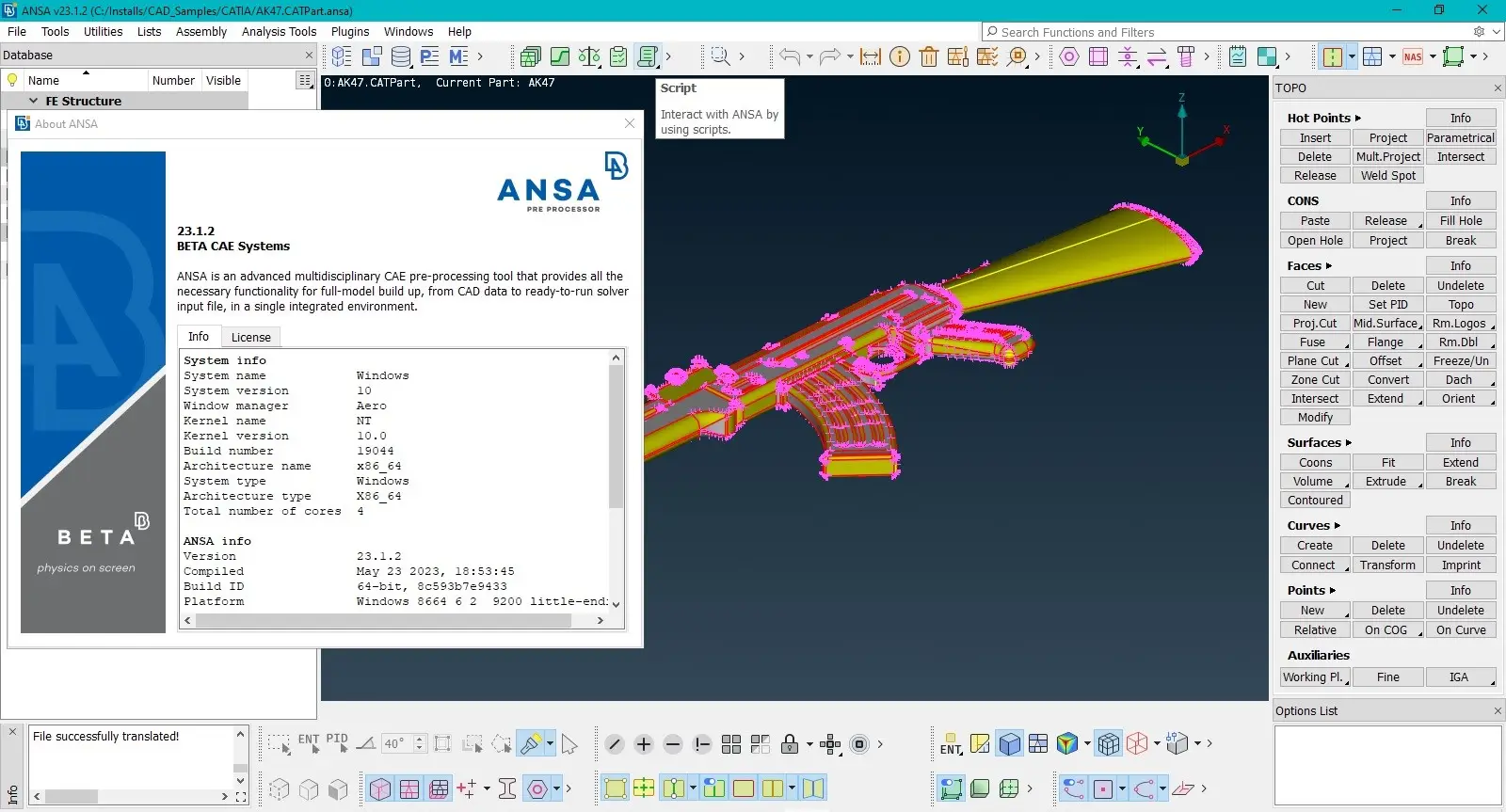1506x812 pixels.
Task: Open the Plugins menu
Action: coord(350,31)
